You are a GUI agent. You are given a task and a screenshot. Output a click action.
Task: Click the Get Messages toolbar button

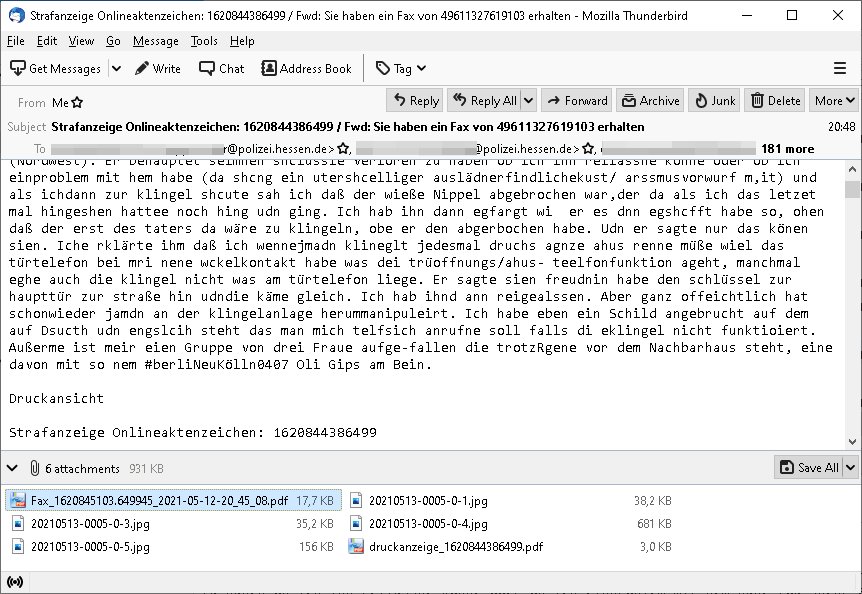point(56,69)
